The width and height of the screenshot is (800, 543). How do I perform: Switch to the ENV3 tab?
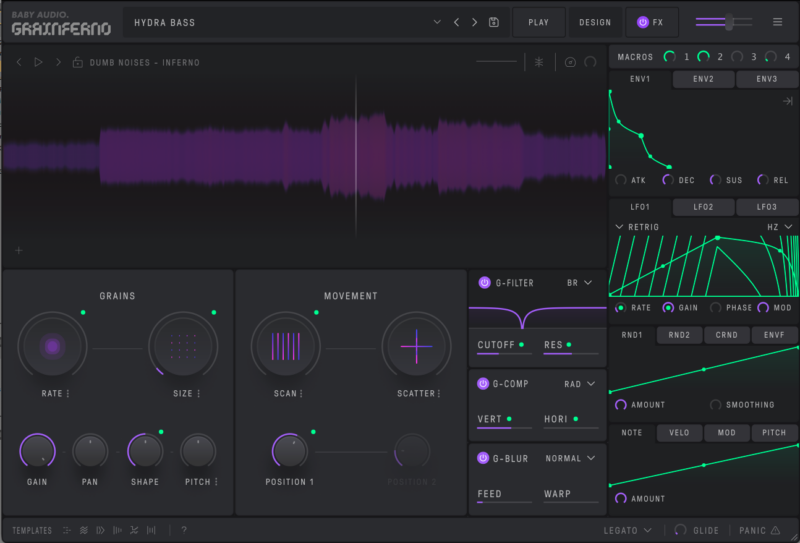[767, 79]
